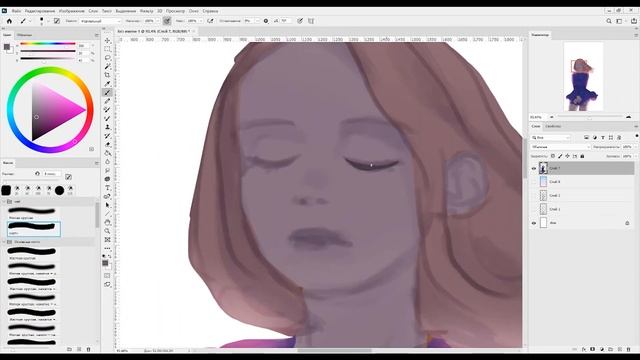Open the Окно menu
Viewport: 640px width, 360px height.
click(x=193, y=11)
